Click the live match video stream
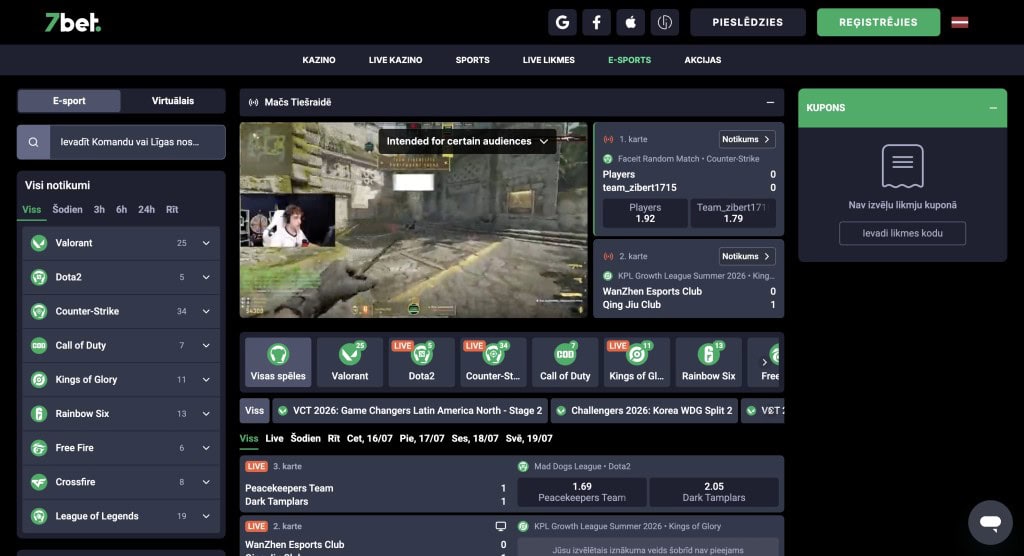Viewport: 1024px width, 556px height. tap(413, 220)
